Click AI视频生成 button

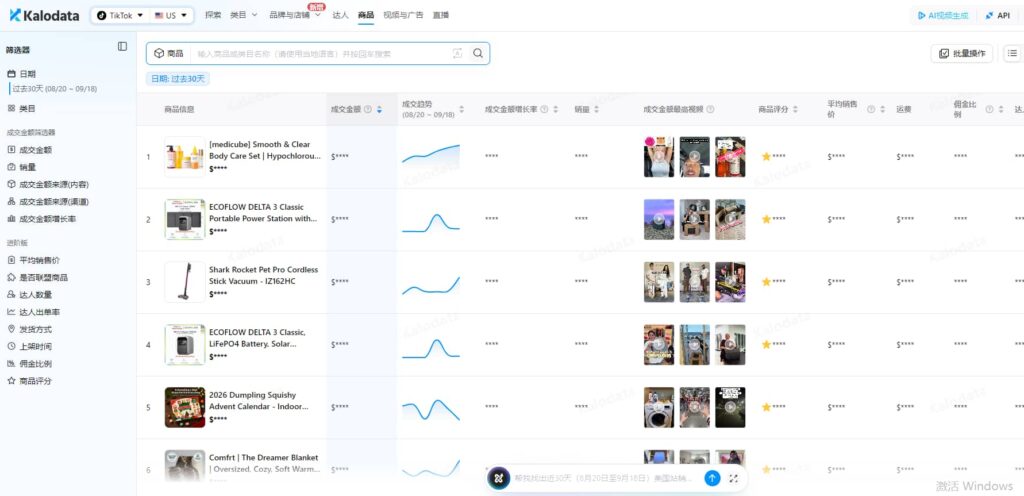tap(942, 15)
